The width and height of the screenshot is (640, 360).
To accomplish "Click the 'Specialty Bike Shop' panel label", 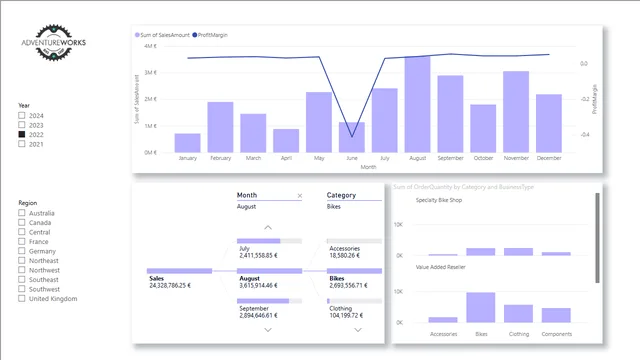I will click(x=439, y=200).
